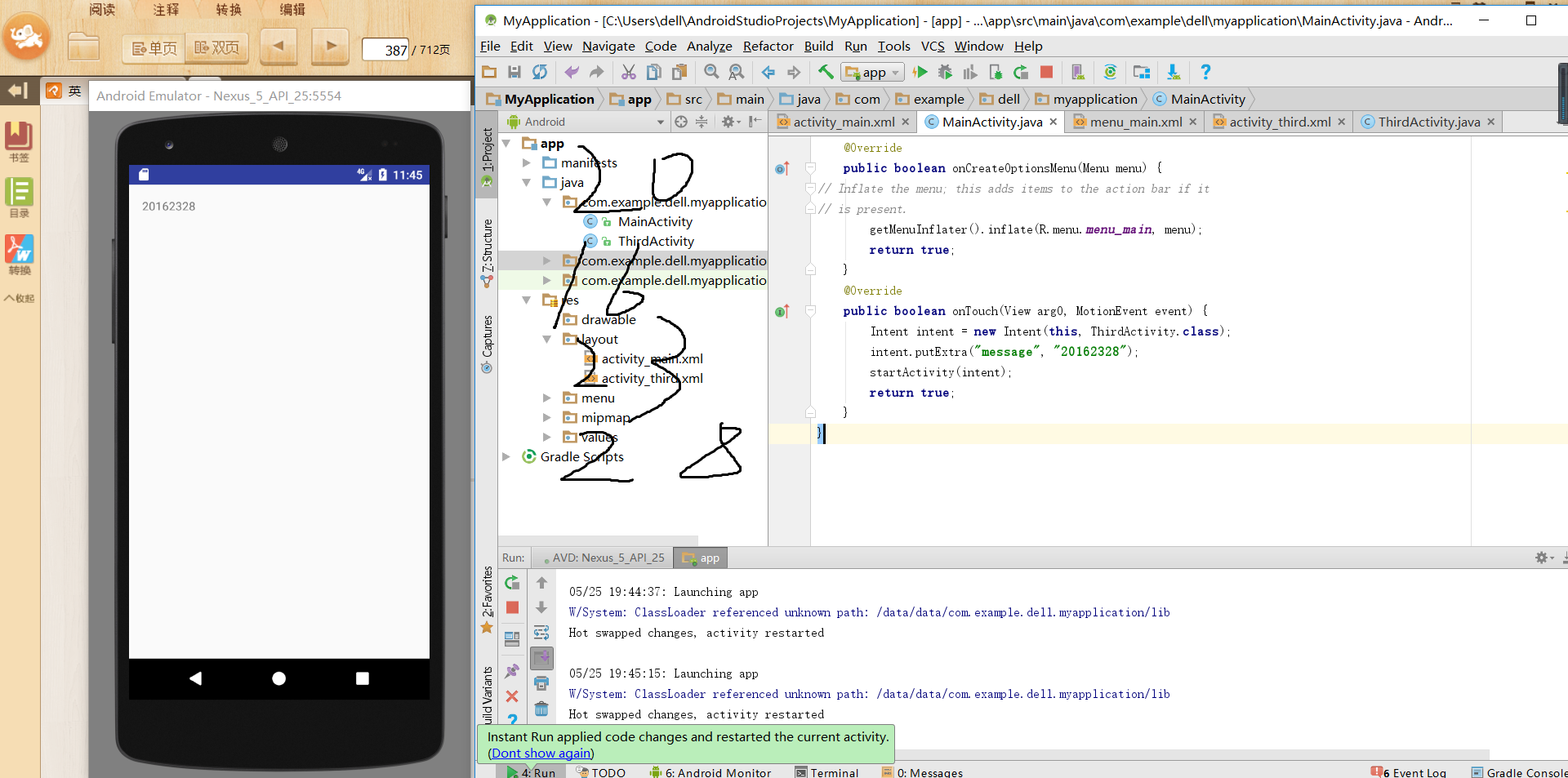The height and width of the screenshot is (778, 1568).
Task: Click the PDF page number field showing 387
Action: click(x=385, y=50)
